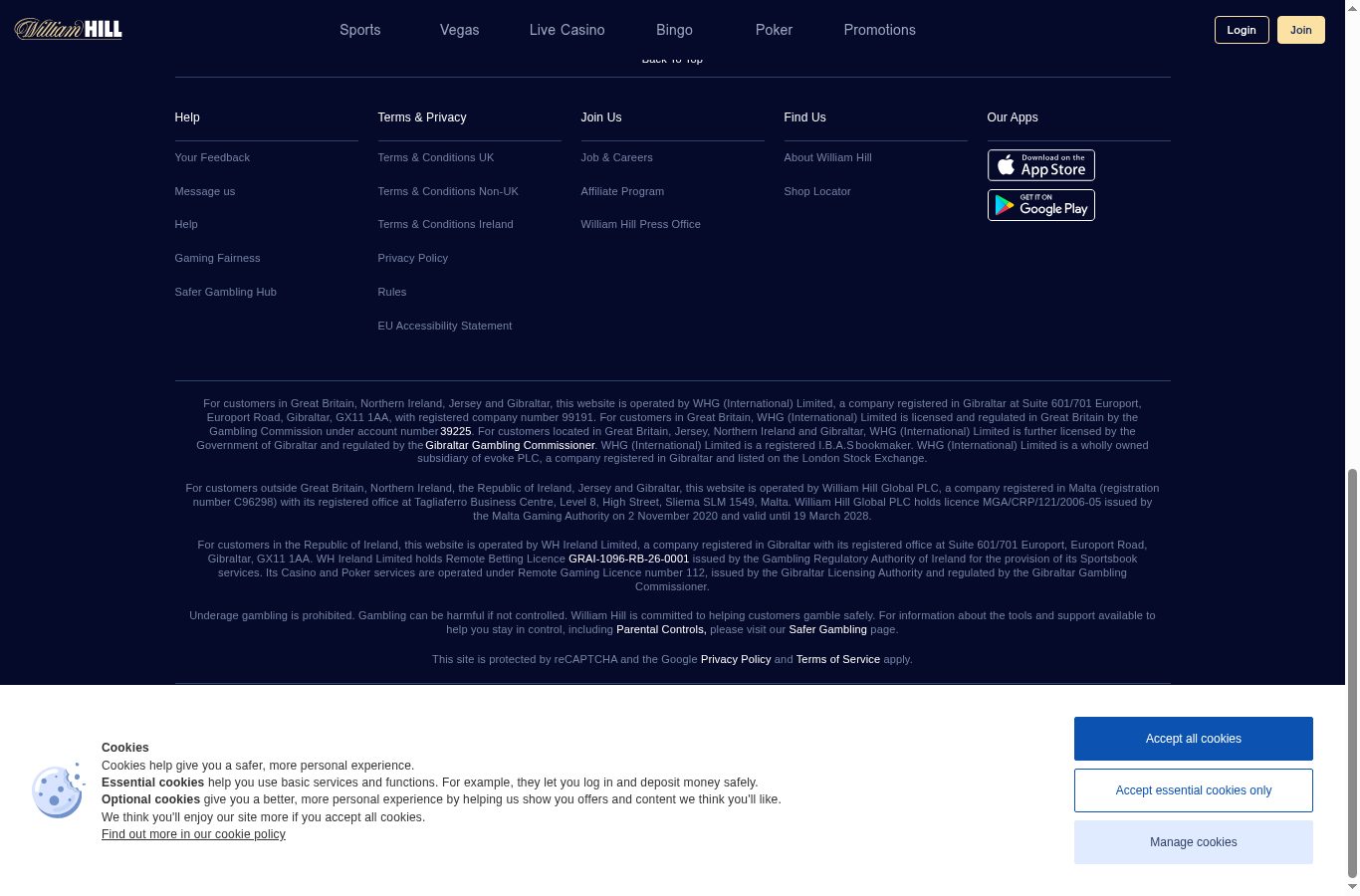The height and width of the screenshot is (896, 1360).
Task: Visit the Gaming Fairness page
Action: 217,258
